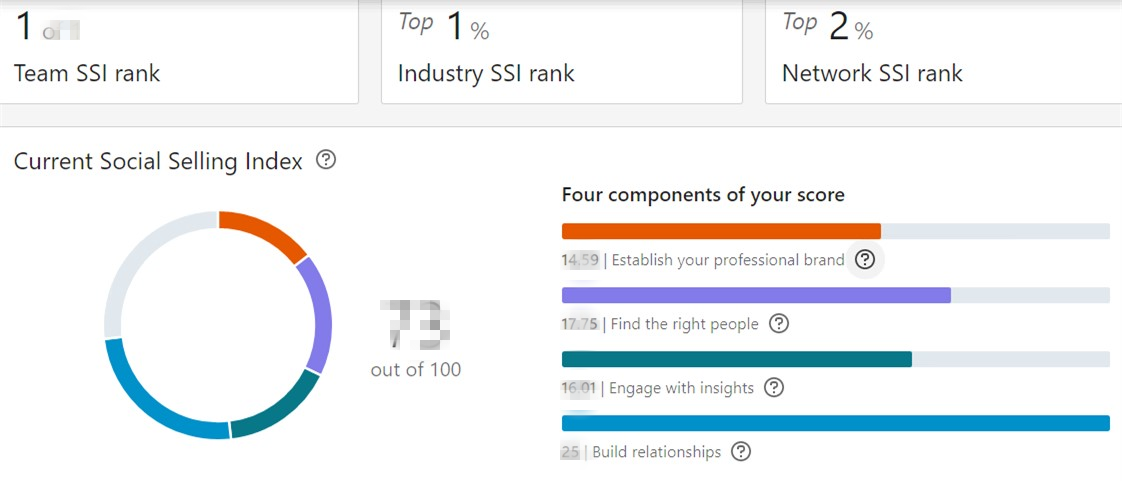1122x481 pixels.
Task: Click the Find the right people help icon
Action: pyautogui.click(x=779, y=324)
